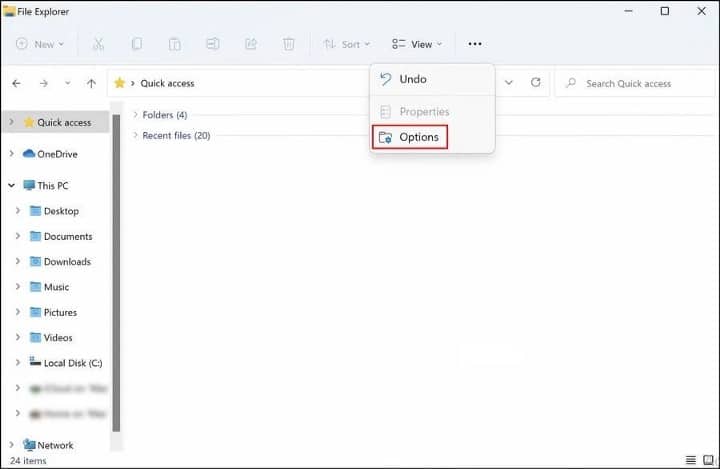Viewport: 720px width, 469px height.
Task: Click the Downloads folder icon
Action: coord(35,261)
